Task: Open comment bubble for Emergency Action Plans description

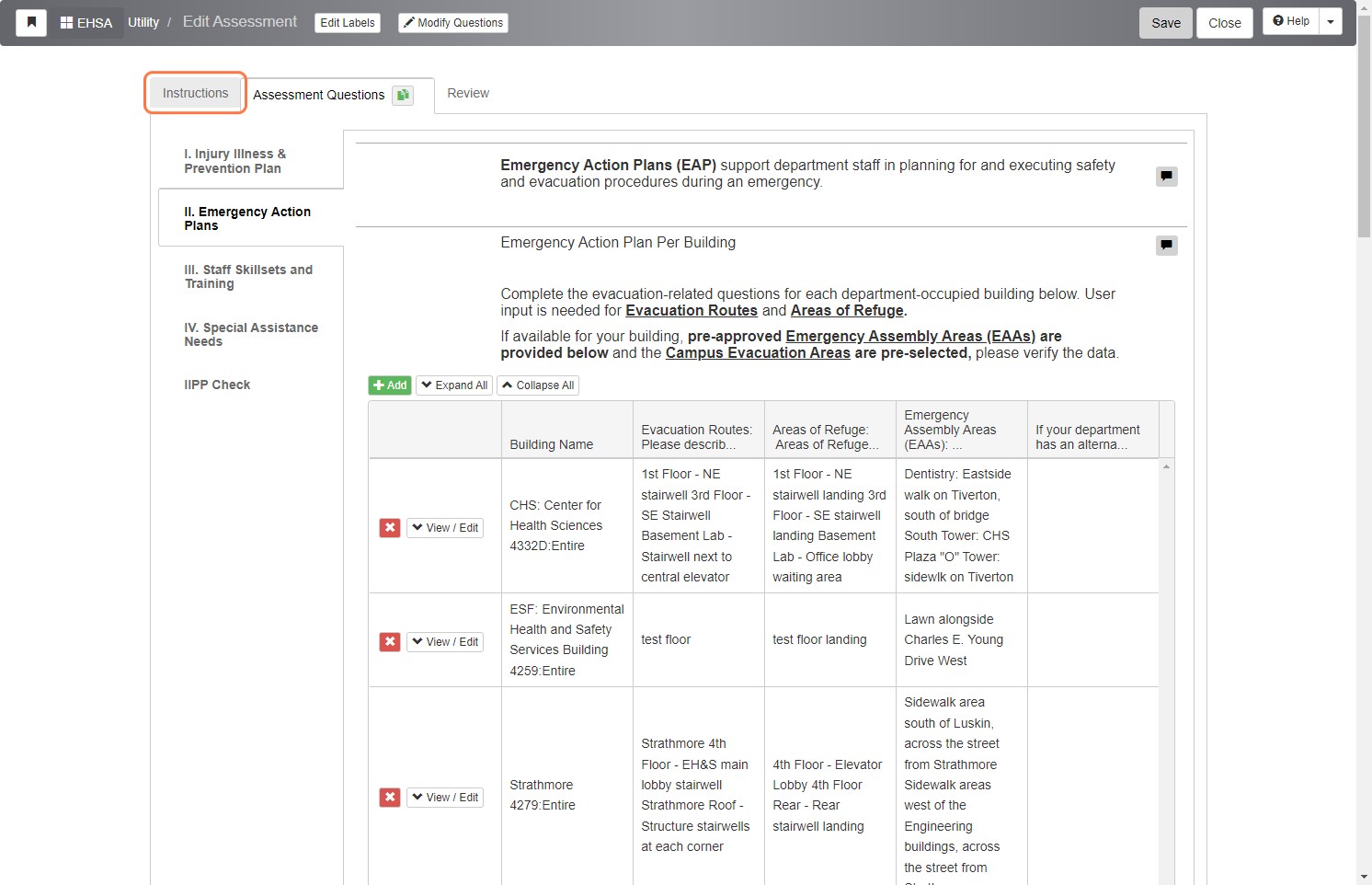Action: click(x=1166, y=176)
